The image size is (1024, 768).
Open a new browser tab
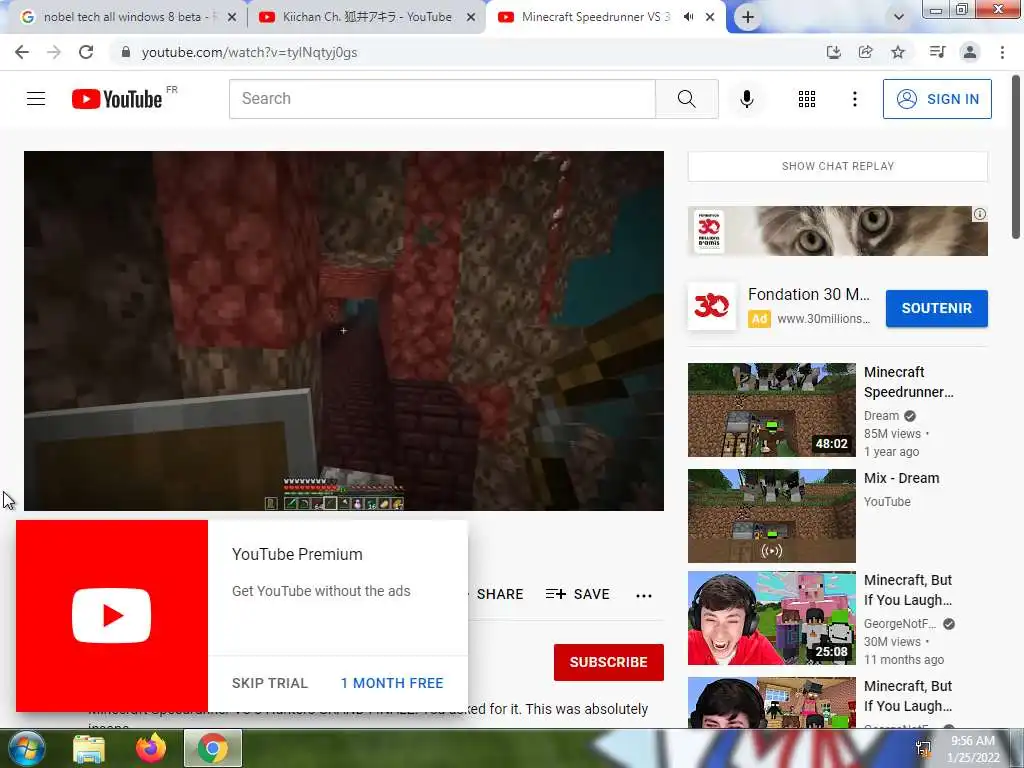tap(748, 18)
